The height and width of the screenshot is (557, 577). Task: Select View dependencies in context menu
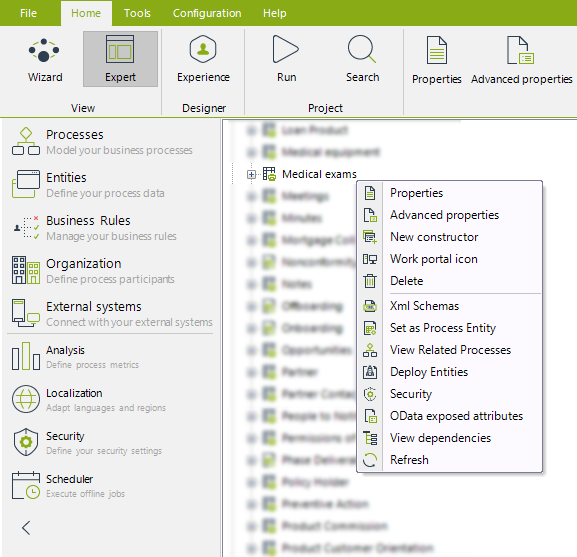point(440,438)
